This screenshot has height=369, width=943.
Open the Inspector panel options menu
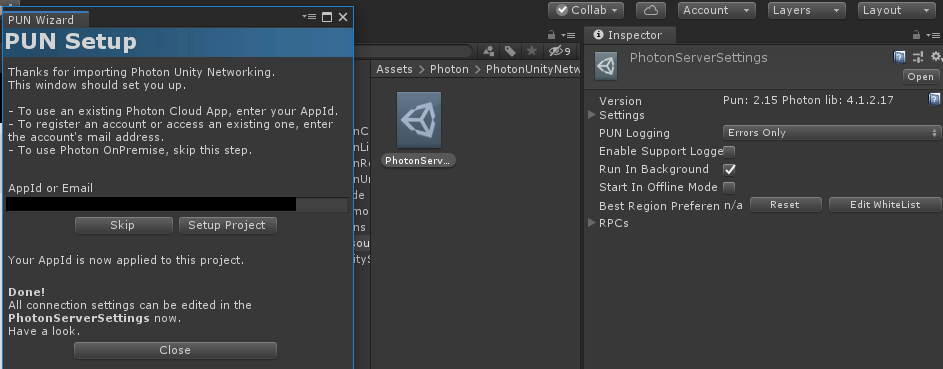click(932, 35)
